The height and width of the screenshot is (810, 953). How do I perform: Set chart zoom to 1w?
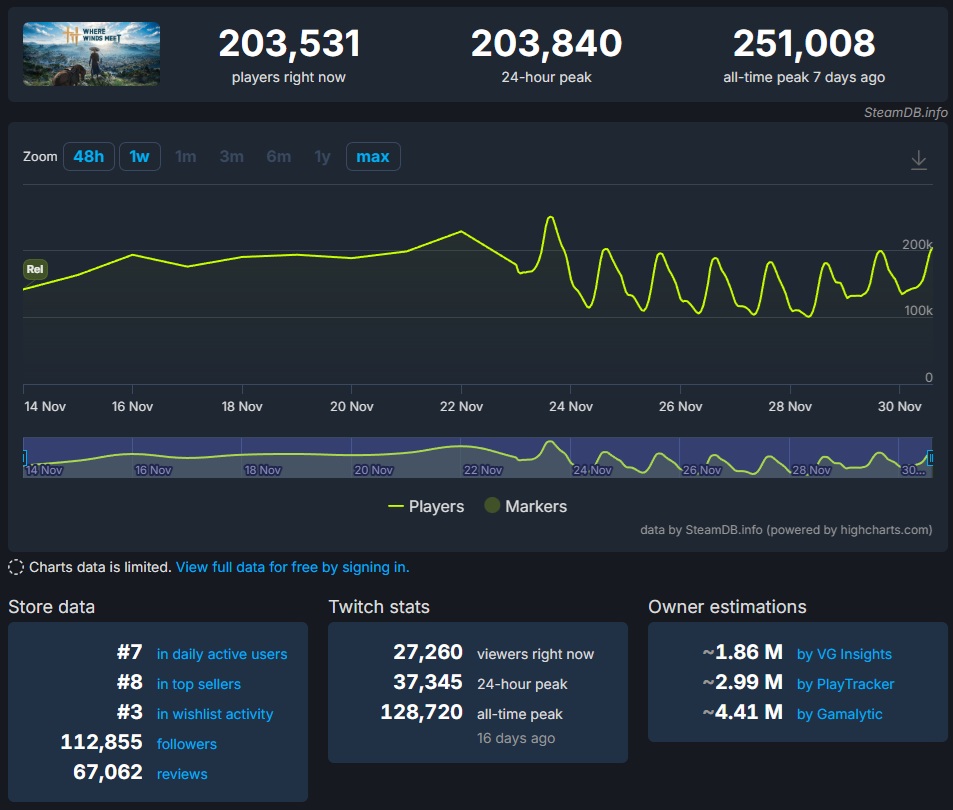click(139, 157)
